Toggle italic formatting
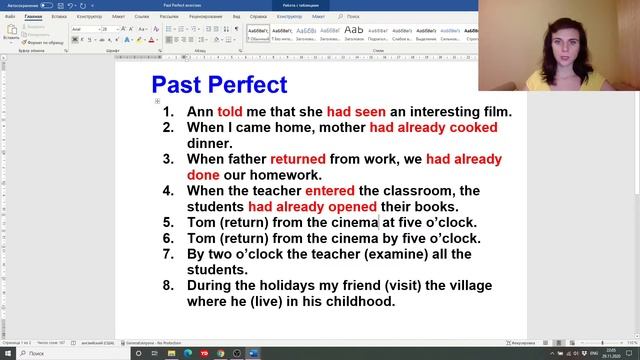The width and height of the screenshot is (640, 360). pyautogui.click(x=82, y=40)
